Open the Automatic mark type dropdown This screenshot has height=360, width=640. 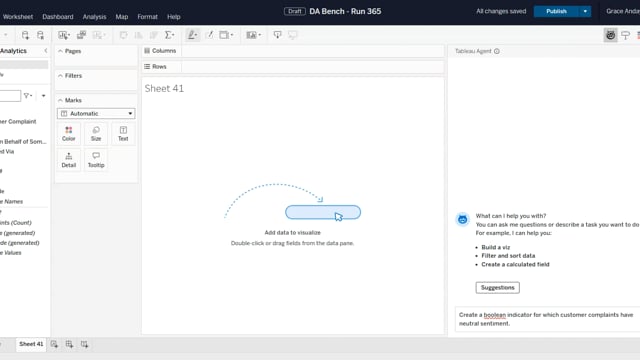coord(96,113)
